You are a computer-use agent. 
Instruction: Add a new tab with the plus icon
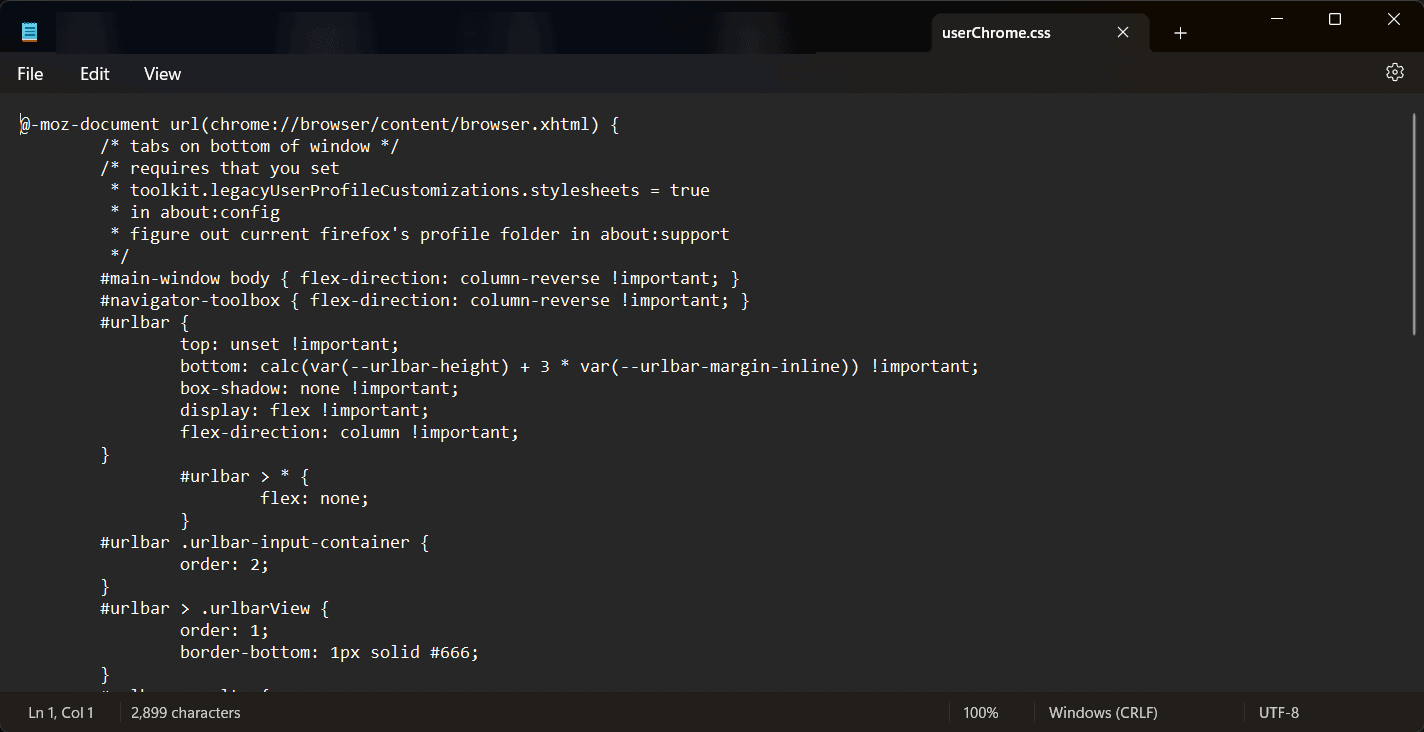pyautogui.click(x=1180, y=33)
